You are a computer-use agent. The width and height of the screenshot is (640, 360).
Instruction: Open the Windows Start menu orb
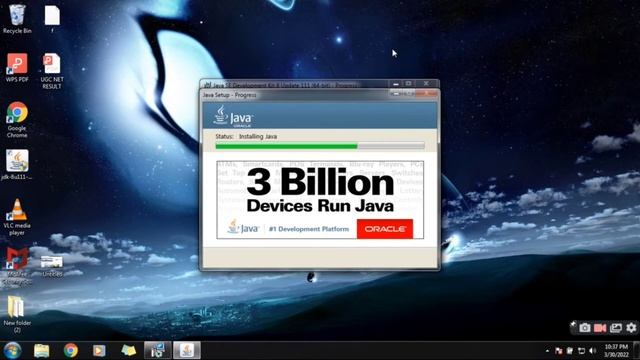12,351
